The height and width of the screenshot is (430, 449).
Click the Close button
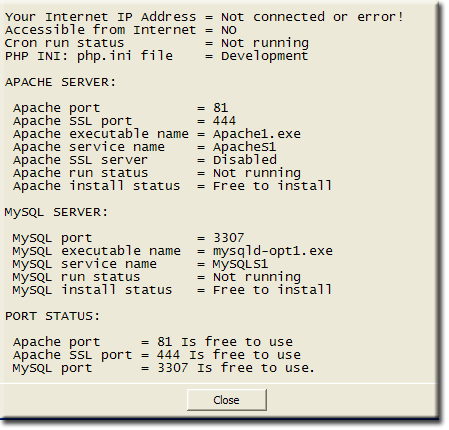pos(227,400)
